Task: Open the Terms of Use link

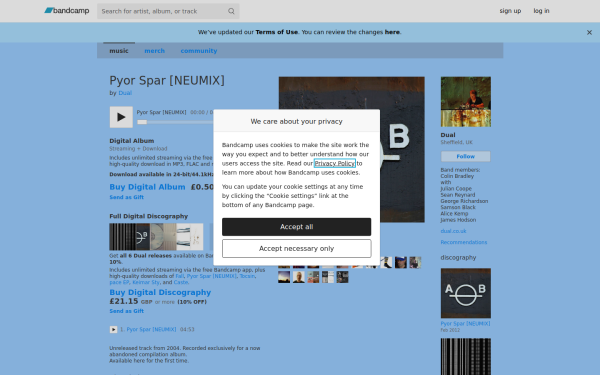Action: (x=277, y=32)
